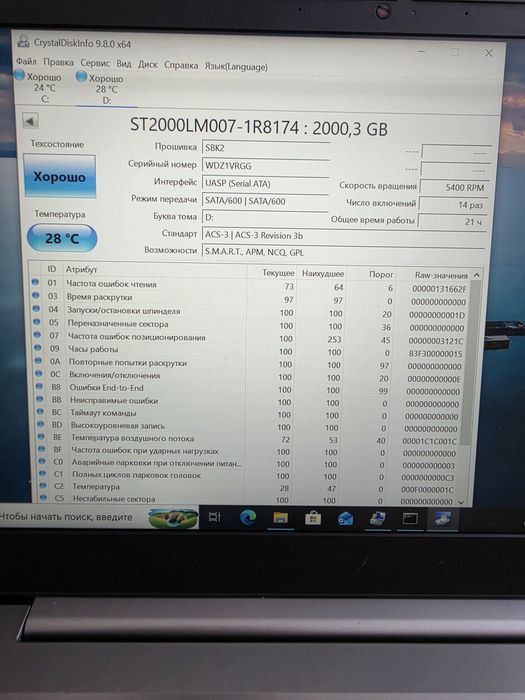This screenshot has height=700, width=525.
Task: Click the Возможности field S.M.A.R.T., APM
Action: tap(344, 252)
